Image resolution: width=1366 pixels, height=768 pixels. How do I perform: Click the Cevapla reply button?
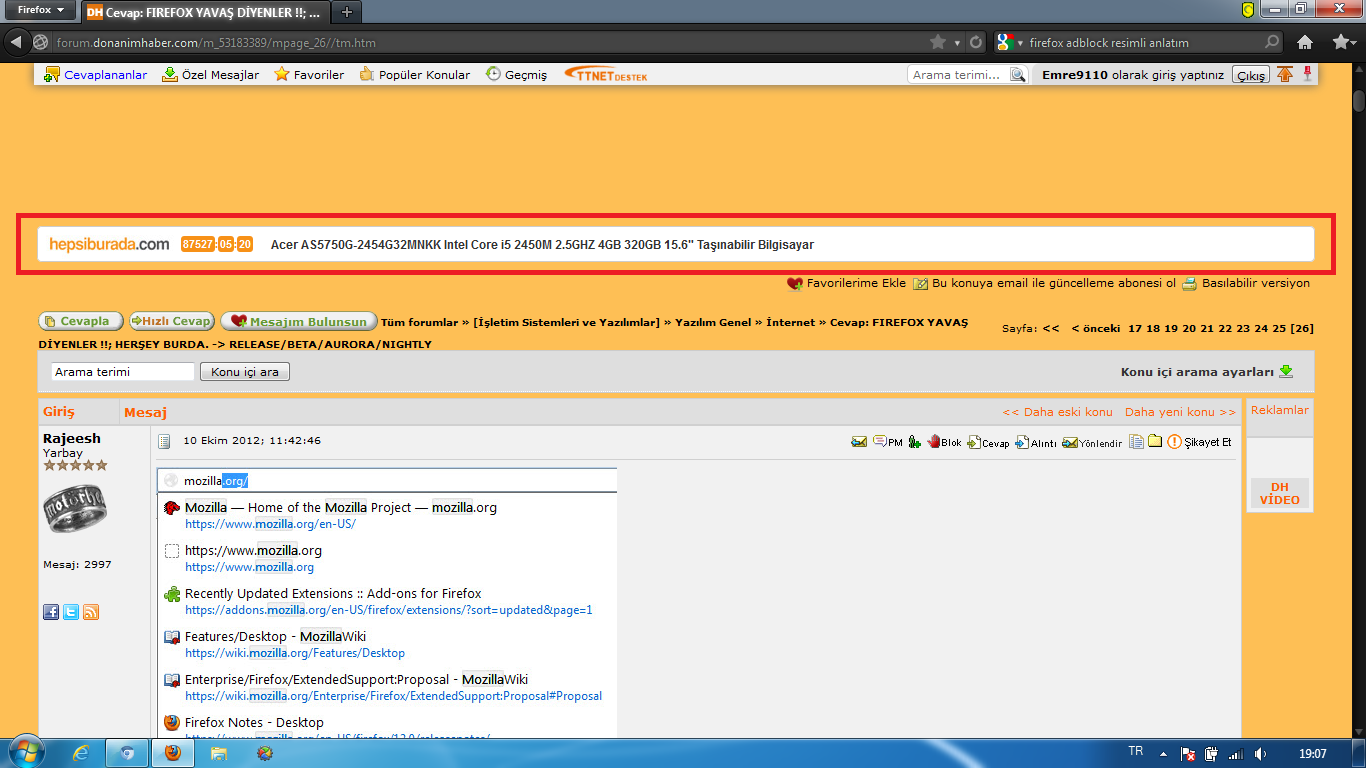(x=81, y=321)
